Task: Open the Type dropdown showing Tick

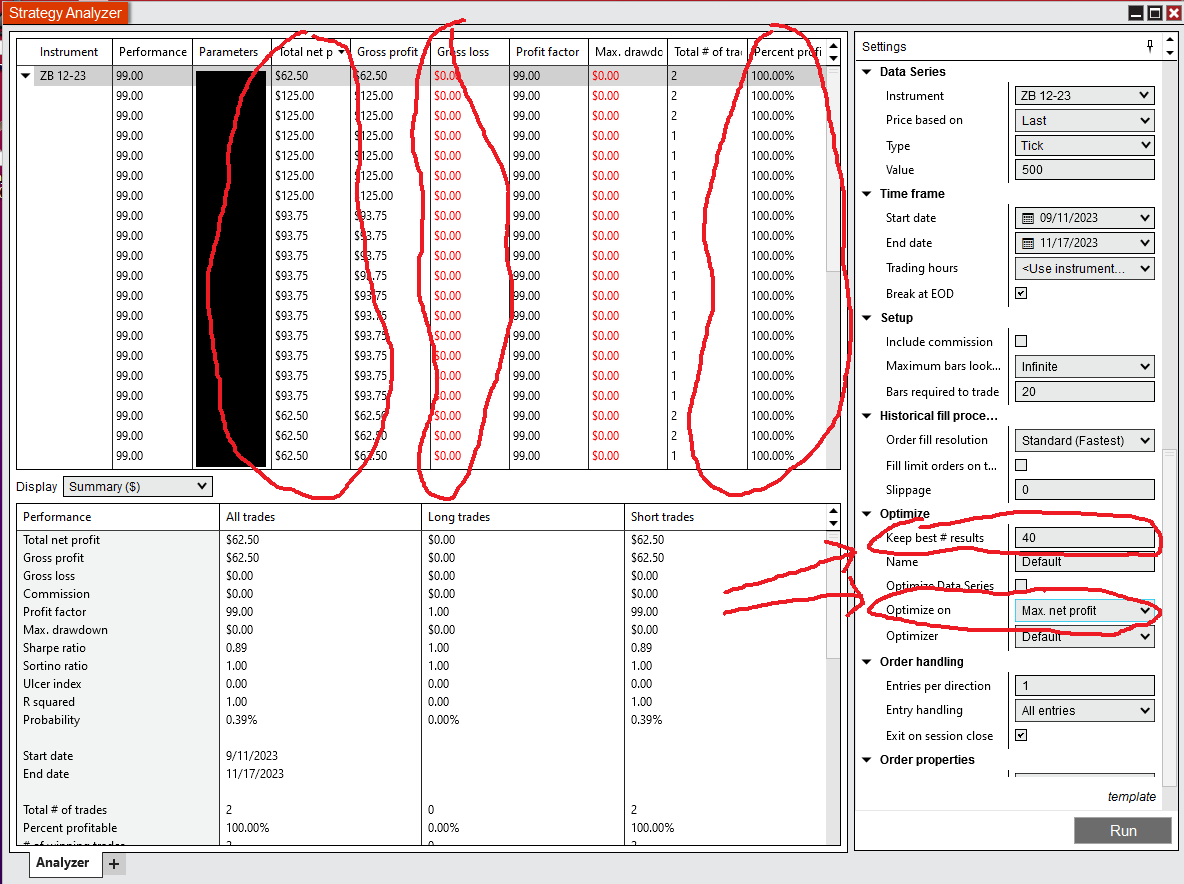Action: 1084,146
